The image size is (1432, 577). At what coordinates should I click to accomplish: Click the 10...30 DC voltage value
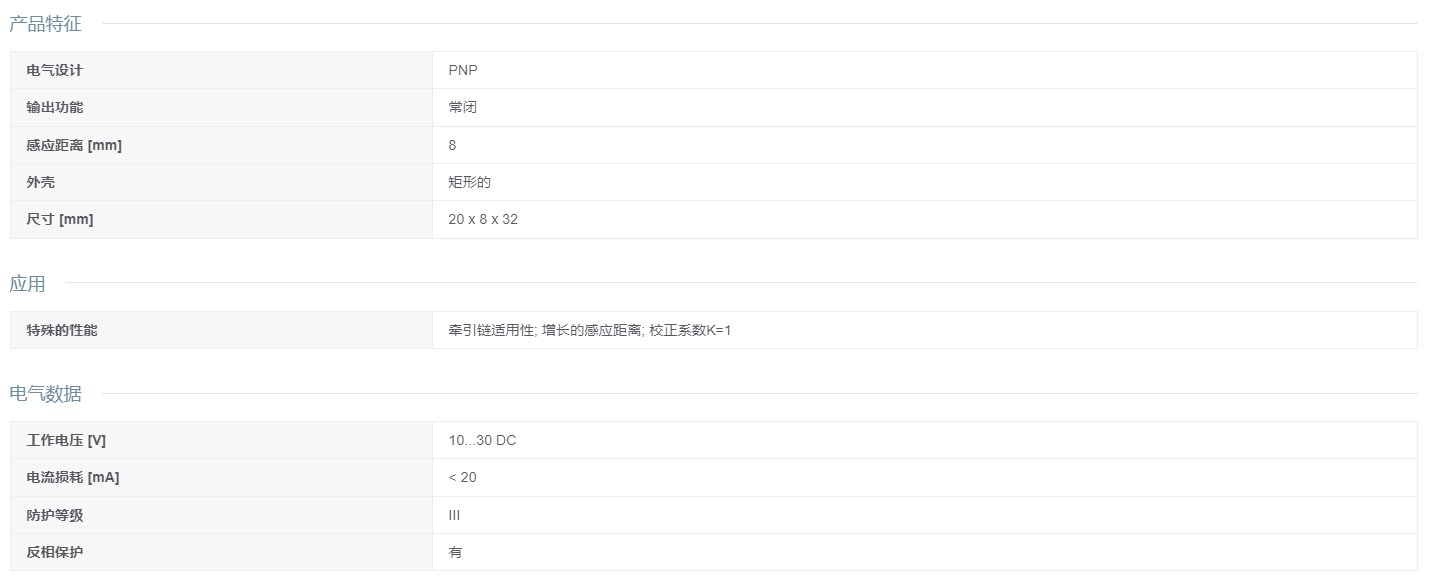tap(482, 440)
